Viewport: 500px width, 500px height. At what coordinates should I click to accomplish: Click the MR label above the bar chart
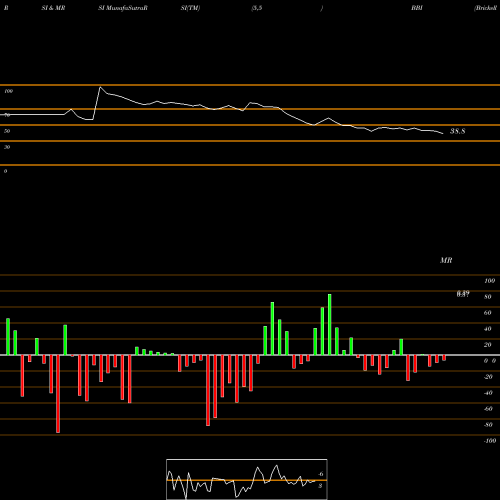pos(446,260)
